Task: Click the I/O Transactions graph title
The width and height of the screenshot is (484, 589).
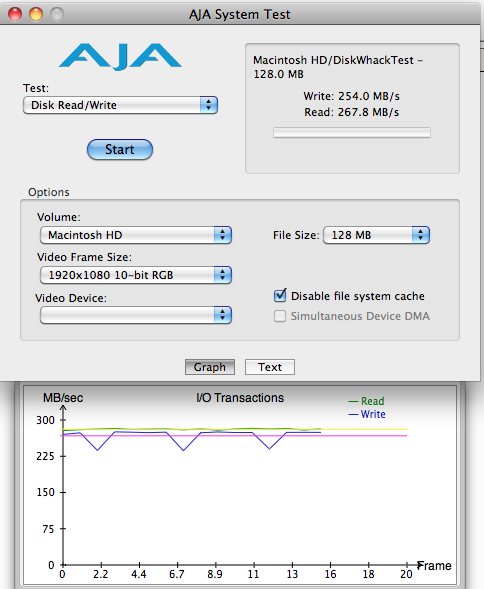Action: pos(240,398)
